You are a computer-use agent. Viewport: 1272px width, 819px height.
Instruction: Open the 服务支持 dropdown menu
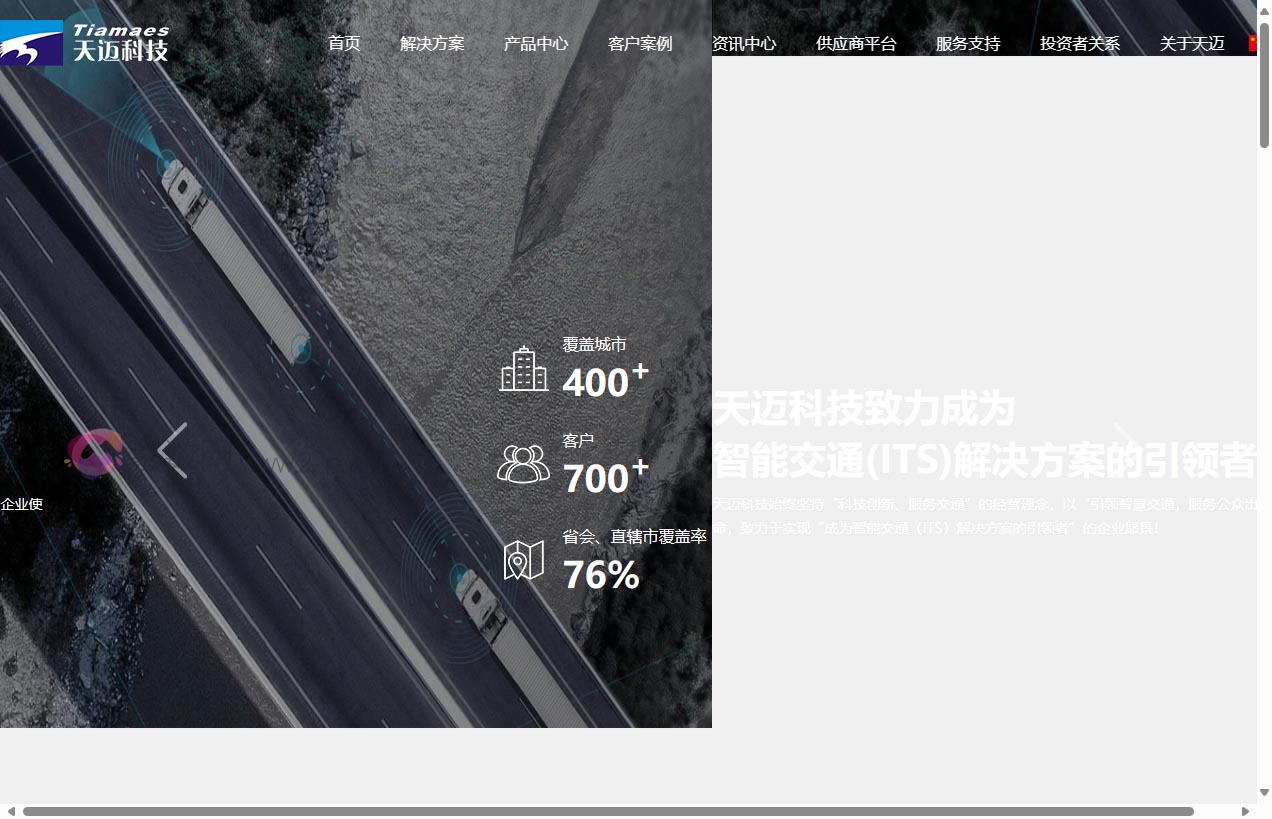coord(966,43)
